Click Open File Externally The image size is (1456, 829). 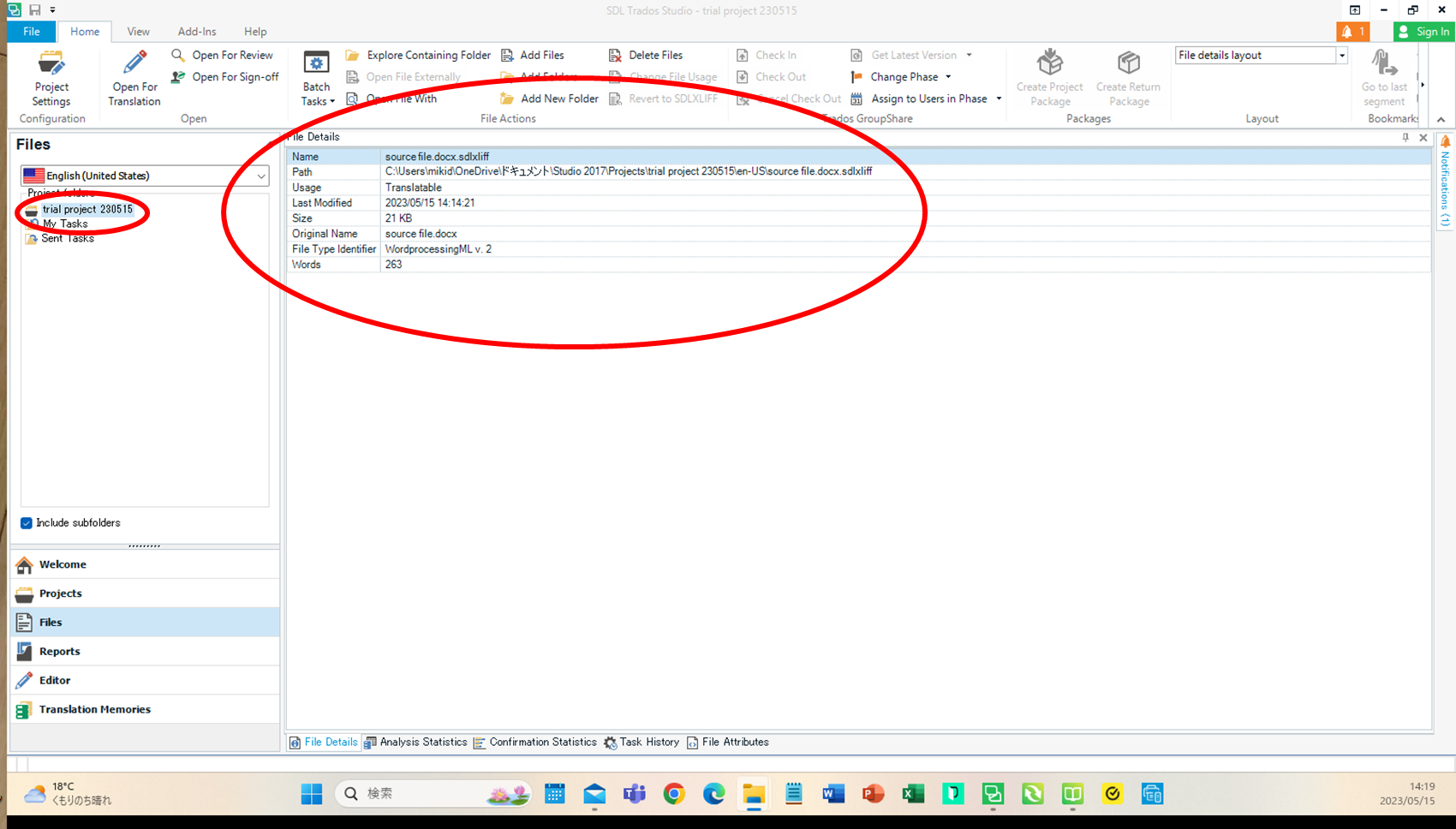point(403,77)
